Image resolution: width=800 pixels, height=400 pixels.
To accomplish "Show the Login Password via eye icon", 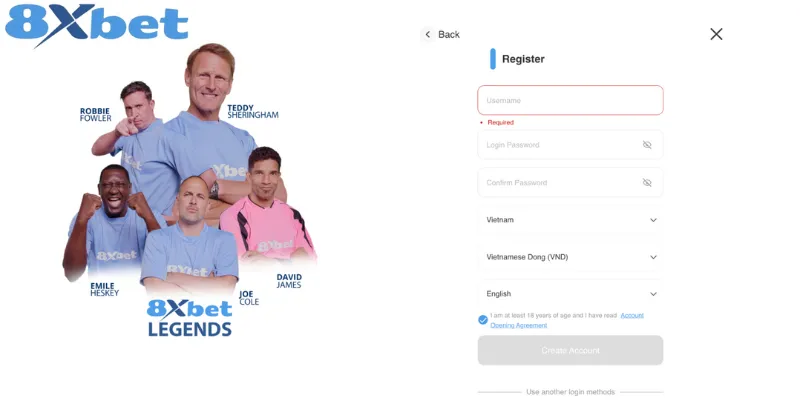I will coord(647,145).
